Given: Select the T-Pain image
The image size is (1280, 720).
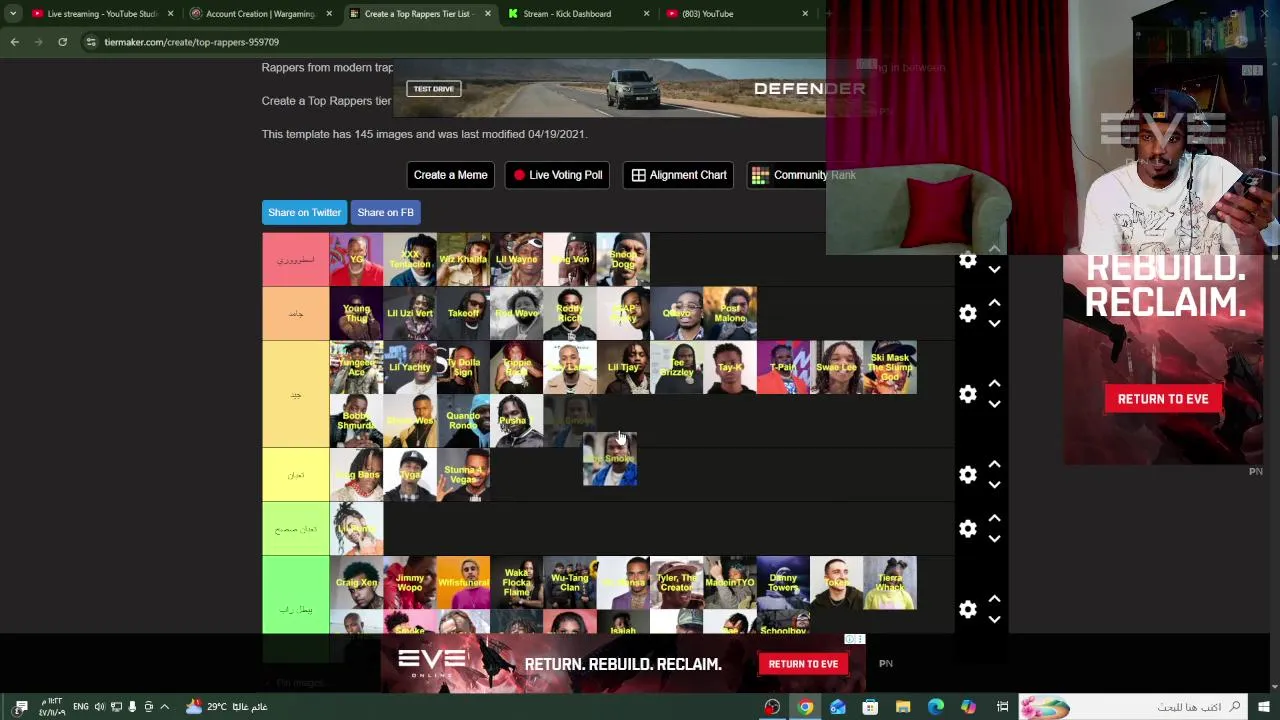Looking at the screenshot, I should click(x=783, y=367).
